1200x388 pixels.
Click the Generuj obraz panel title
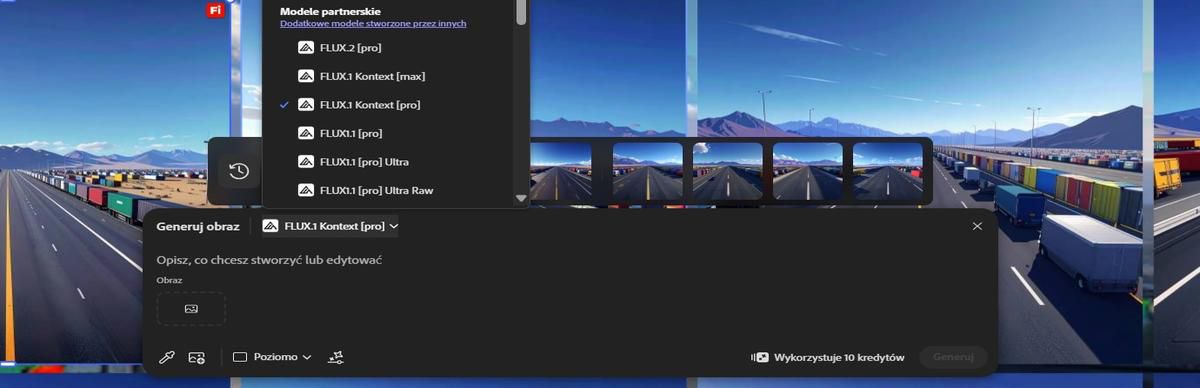click(x=198, y=226)
